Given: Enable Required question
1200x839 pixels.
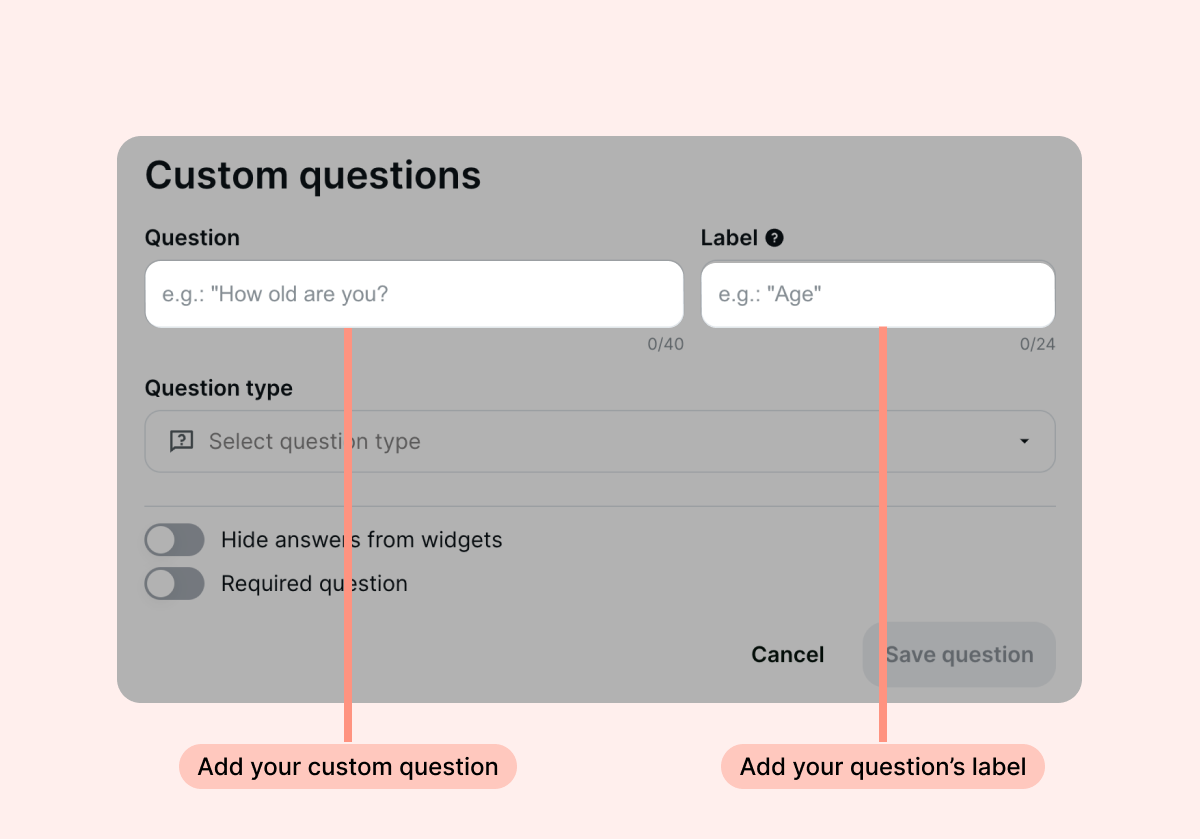Looking at the screenshot, I should (x=174, y=583).
